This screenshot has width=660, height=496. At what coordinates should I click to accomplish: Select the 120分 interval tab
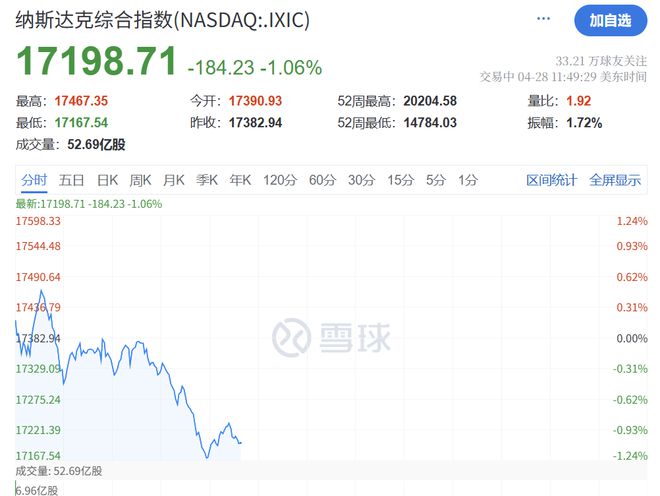tap(280, 180)
